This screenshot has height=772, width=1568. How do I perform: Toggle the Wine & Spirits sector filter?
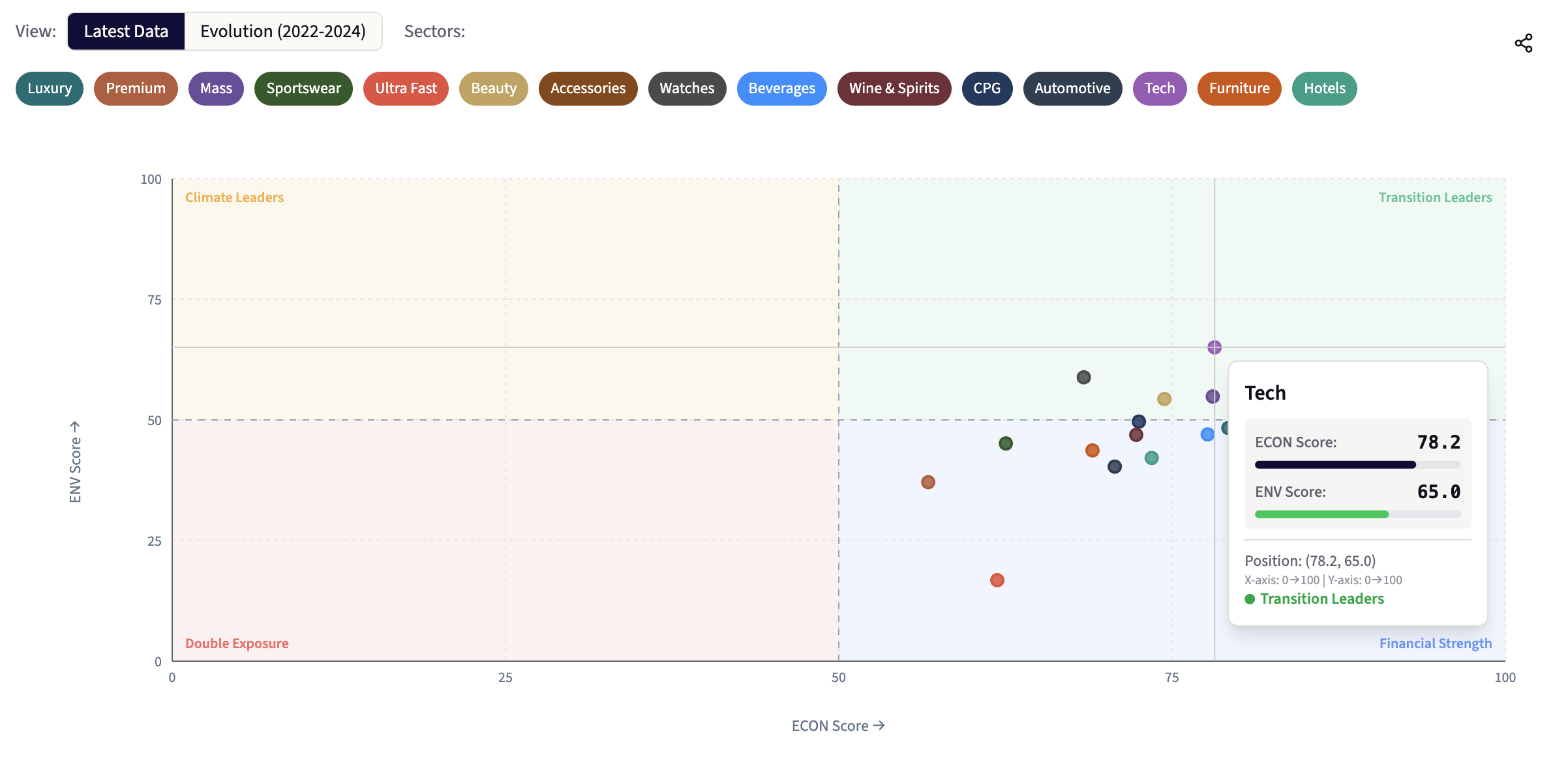[x=894, y=88]
